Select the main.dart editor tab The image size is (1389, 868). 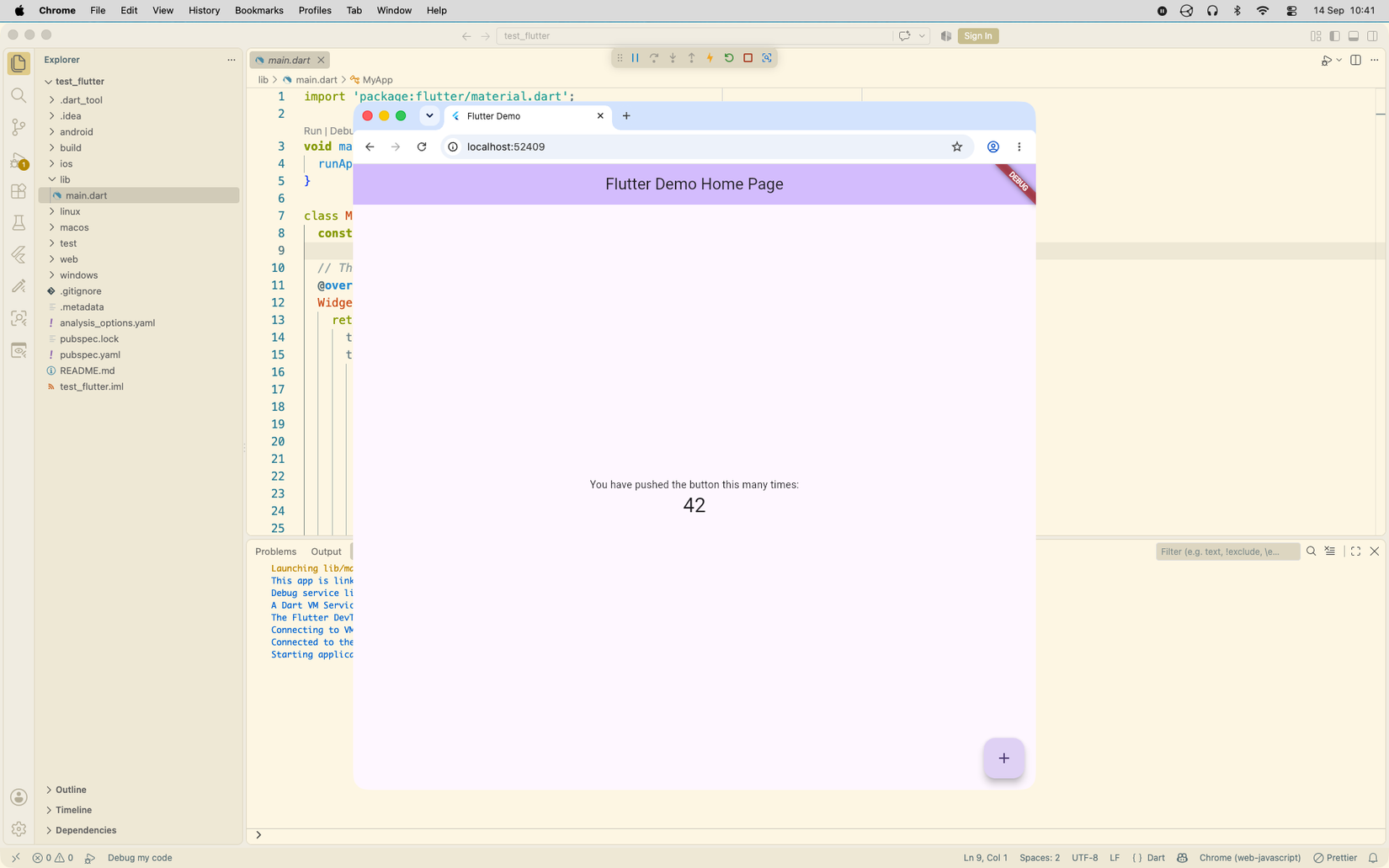(289, 60)
